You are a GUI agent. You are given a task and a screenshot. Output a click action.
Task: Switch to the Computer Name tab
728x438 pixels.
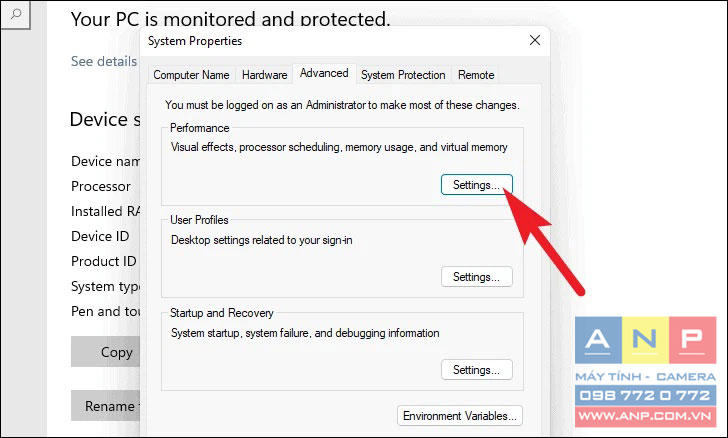(x=191, y=75)
